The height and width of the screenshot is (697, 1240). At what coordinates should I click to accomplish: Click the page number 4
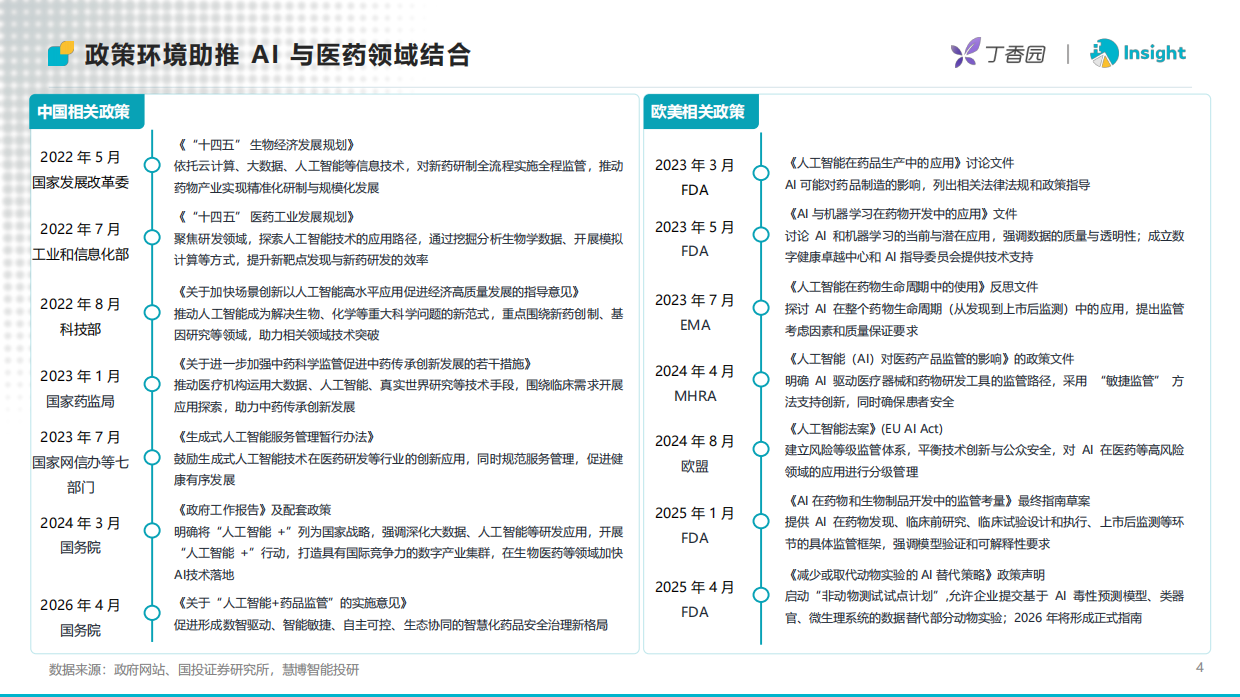pos(1199,668)
